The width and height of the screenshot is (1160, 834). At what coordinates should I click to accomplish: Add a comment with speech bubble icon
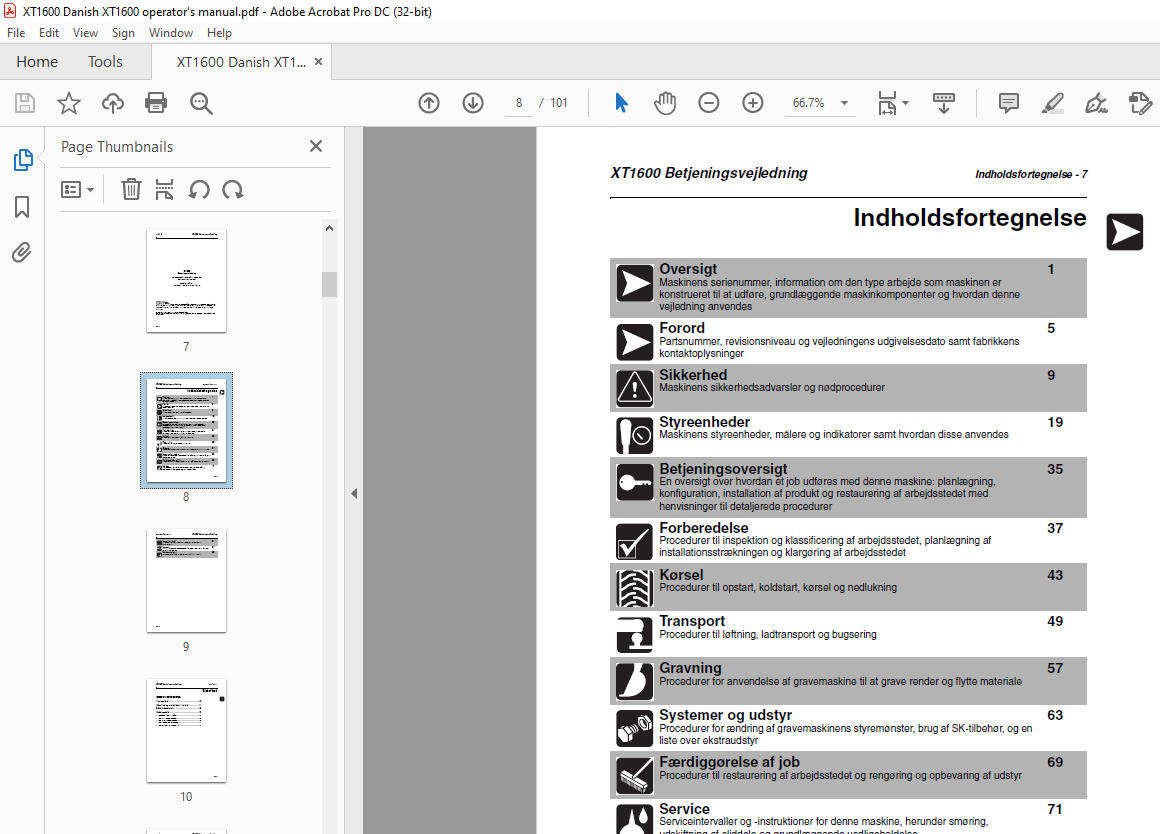1008,103
